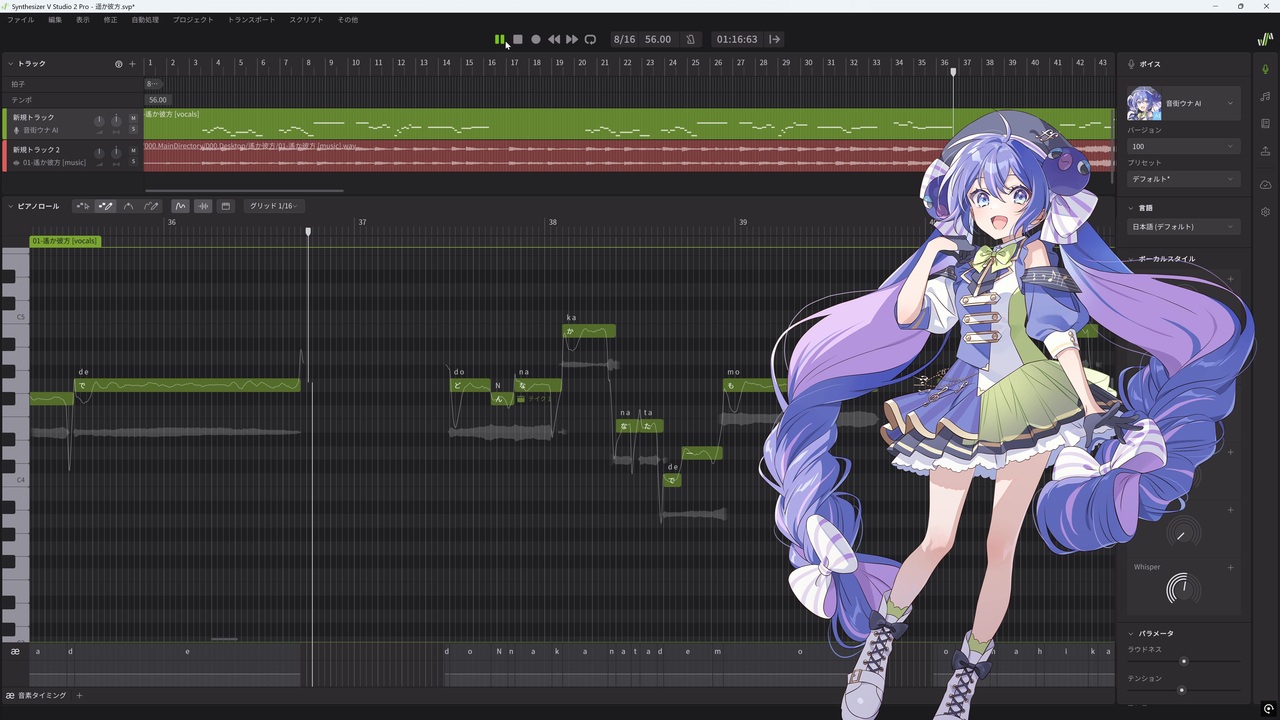
Task: Open the トランスポート menu
Action: [251, 20]
